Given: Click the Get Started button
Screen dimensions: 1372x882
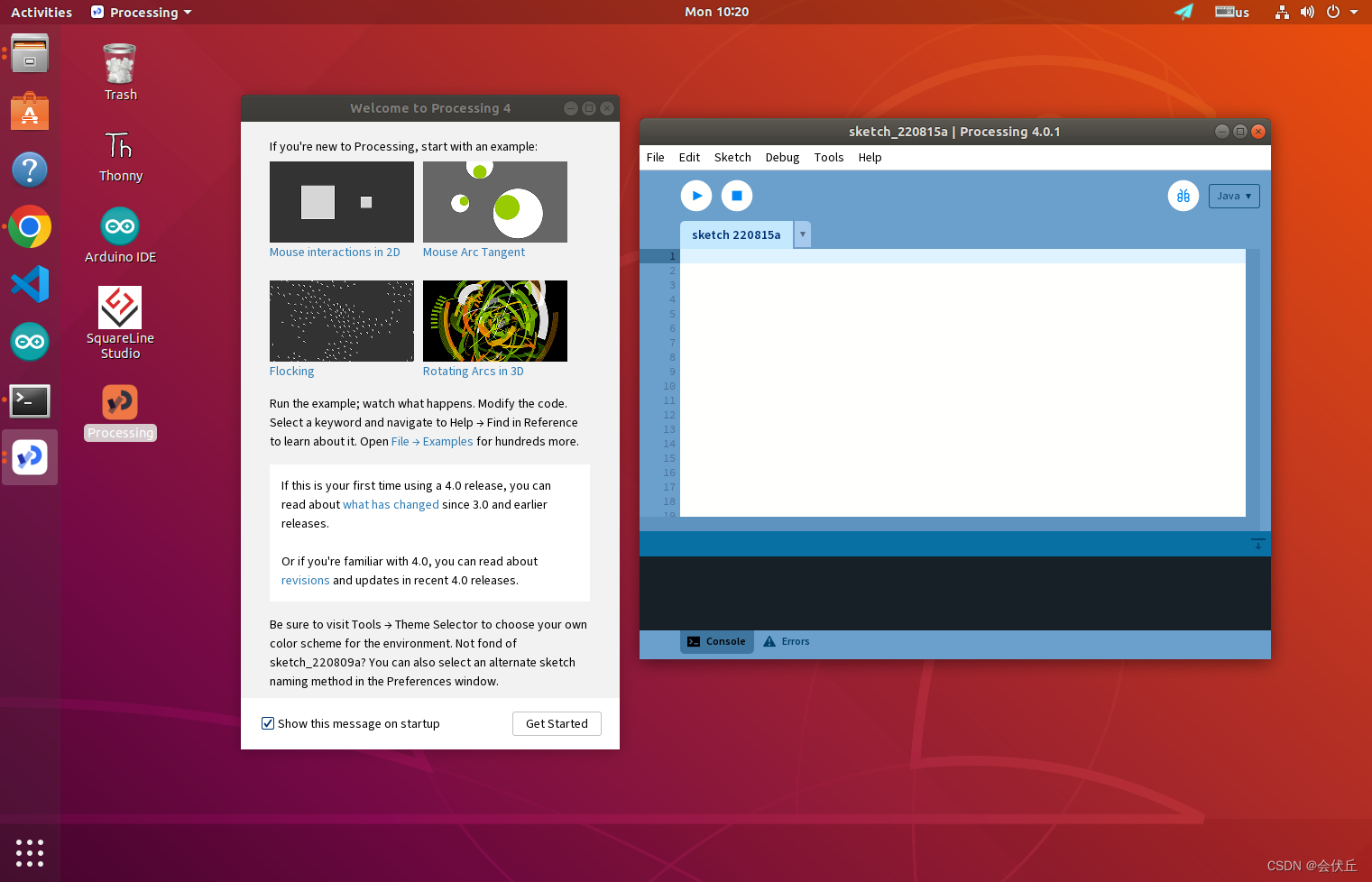Looking at the screenshot, I should [557, 723].
